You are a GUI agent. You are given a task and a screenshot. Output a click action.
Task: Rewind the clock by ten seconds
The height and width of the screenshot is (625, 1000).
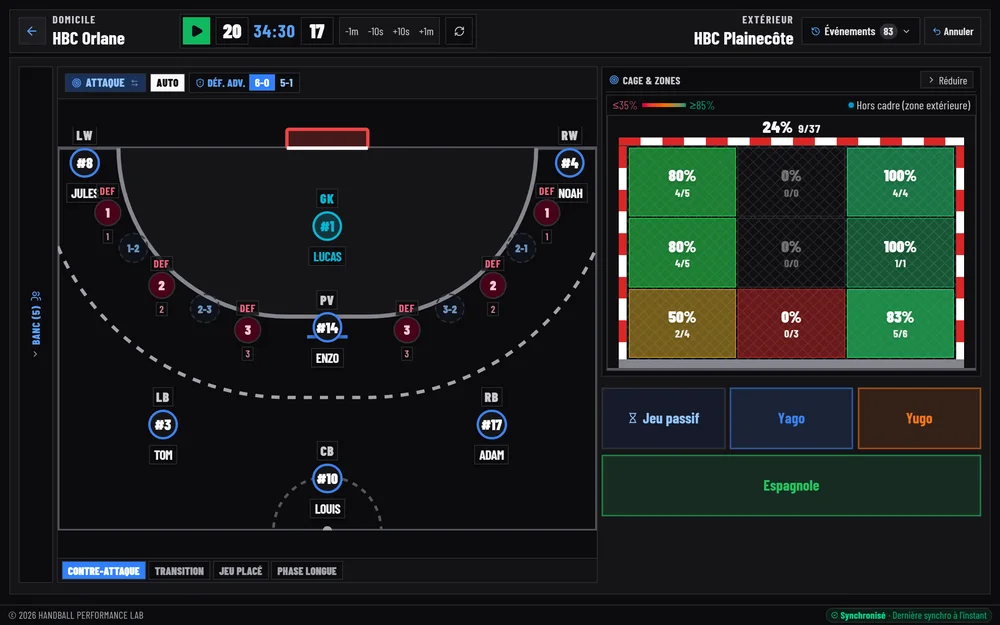[x=376, y=31]
